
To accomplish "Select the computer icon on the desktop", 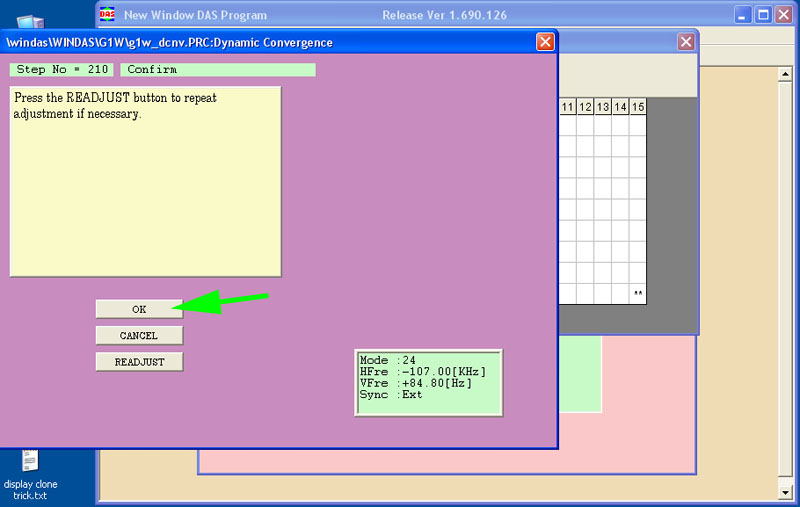I will tap(30, 21).
